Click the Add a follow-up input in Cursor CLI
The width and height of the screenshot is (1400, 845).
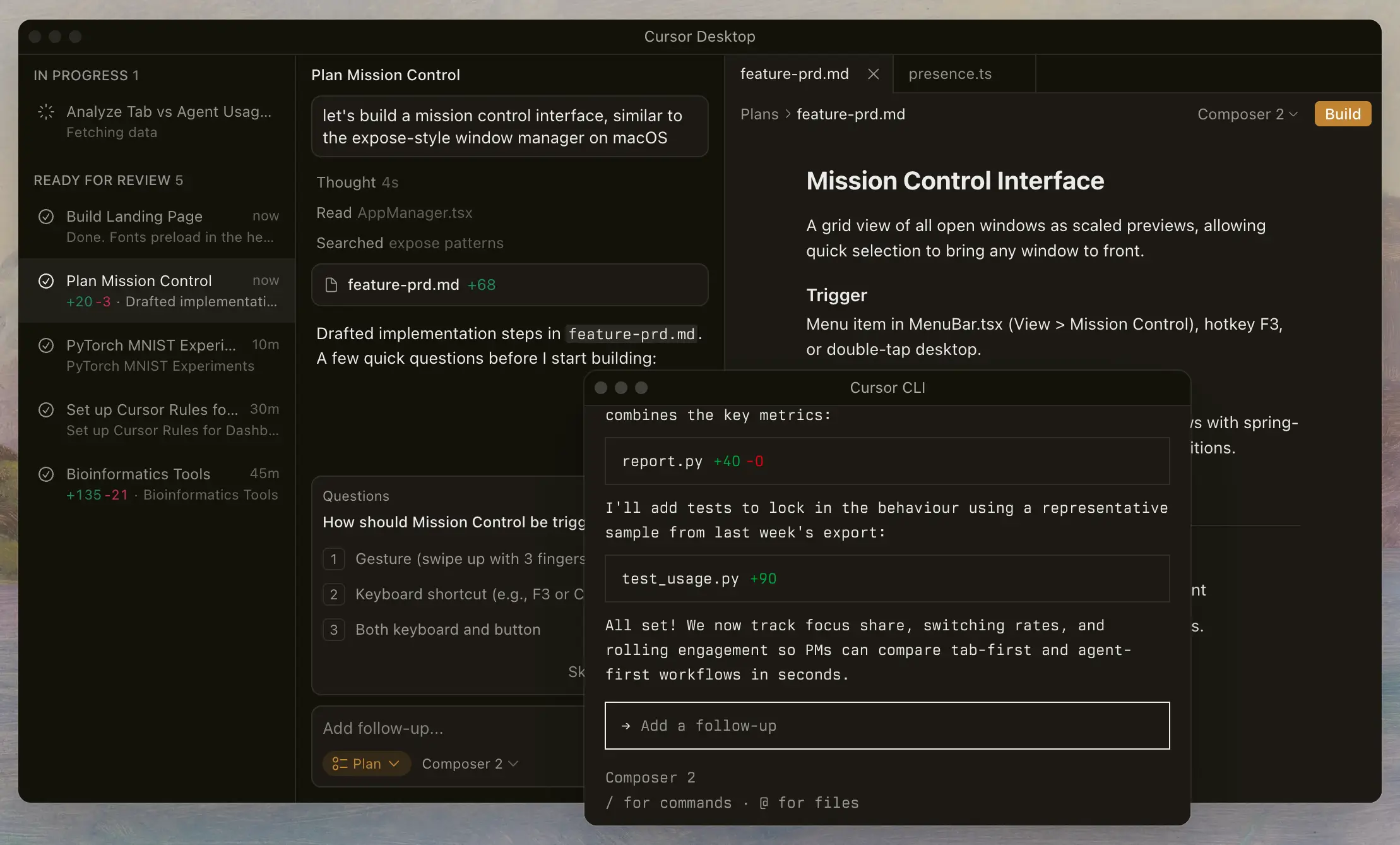884,726
